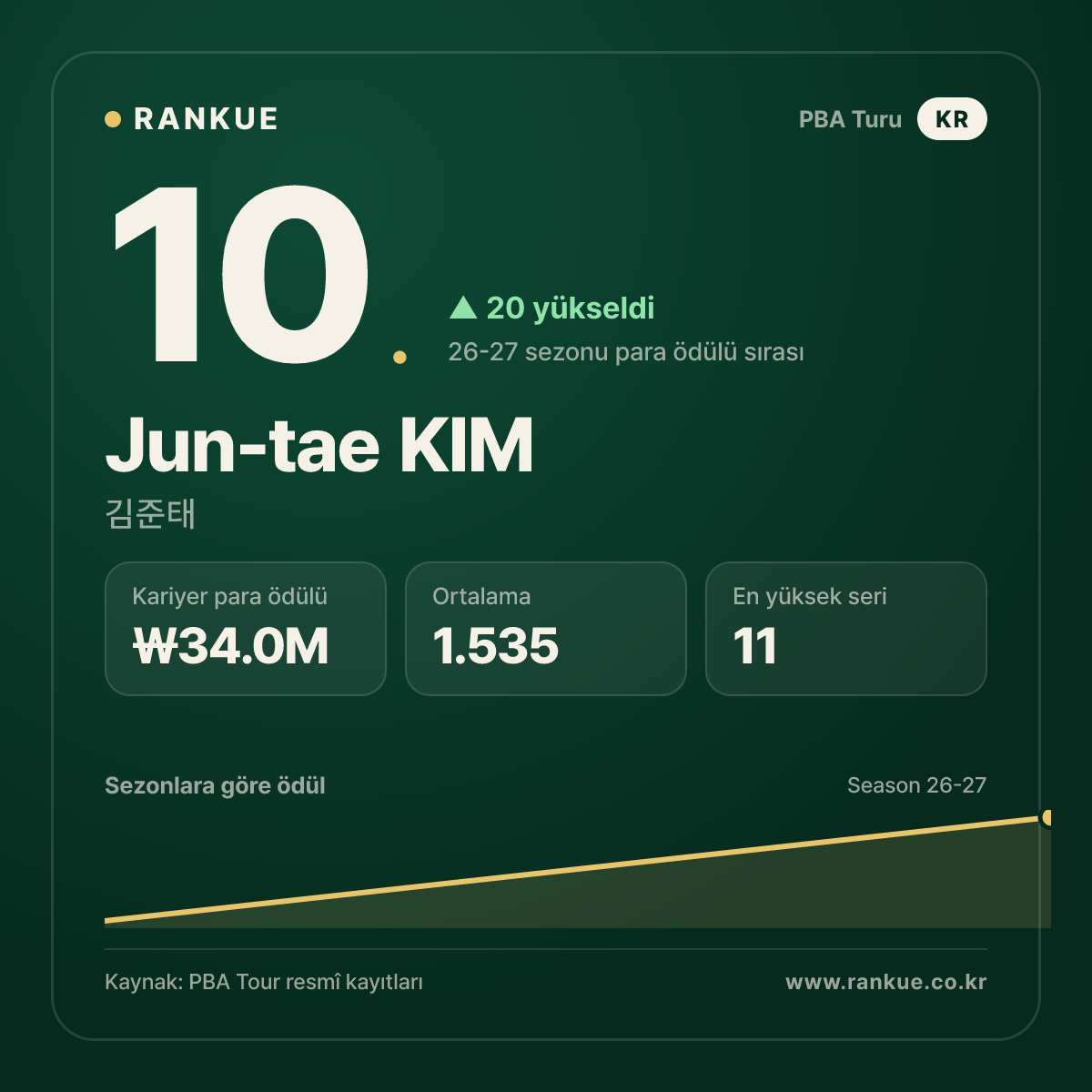Open the www.rankue.co.kr link
Screen dimensions: 1092x1092
tap(886, 982)
